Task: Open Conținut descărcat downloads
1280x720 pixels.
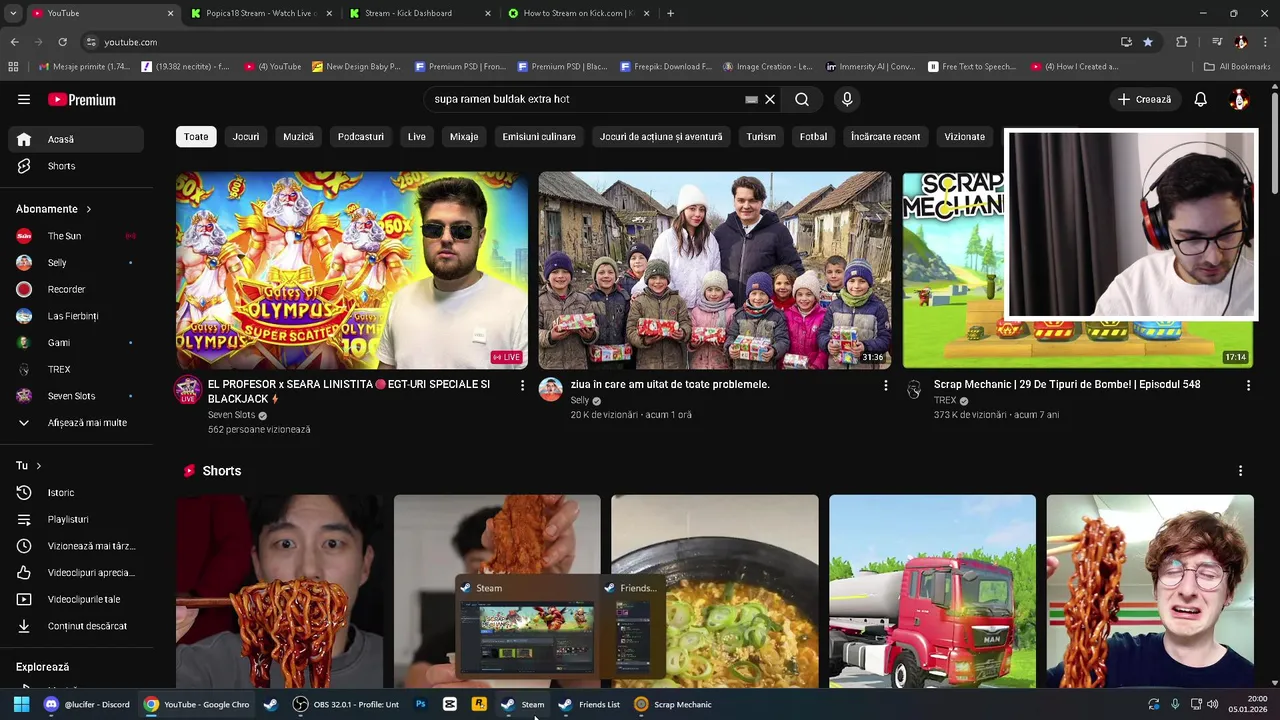Action: click(x=76, y=626)
